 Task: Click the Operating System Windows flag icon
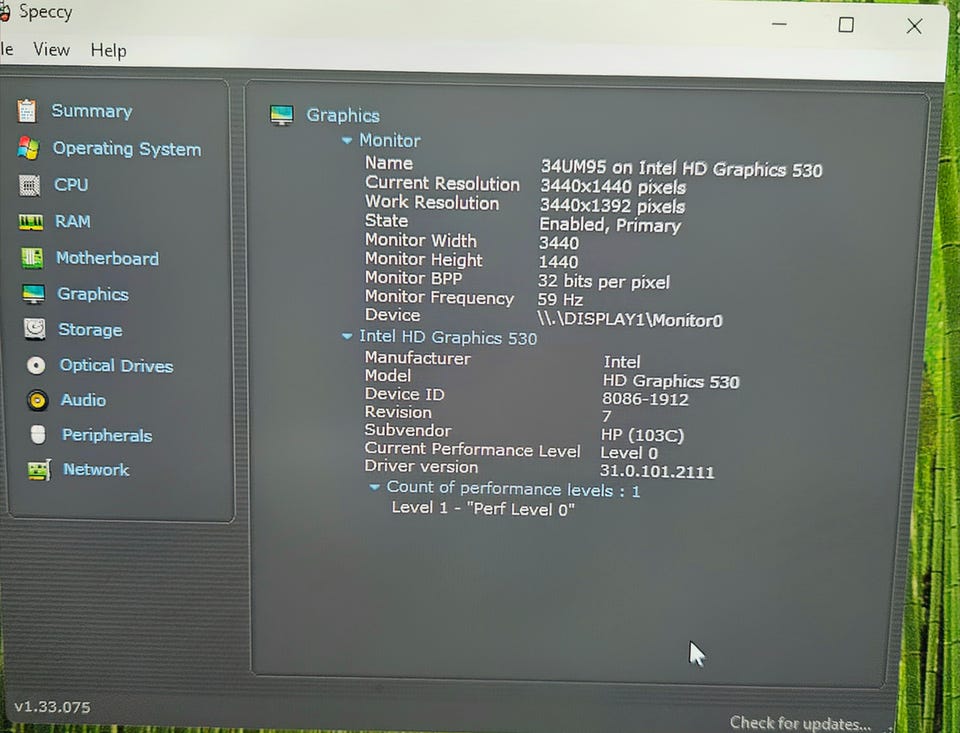tap(28, 148)
